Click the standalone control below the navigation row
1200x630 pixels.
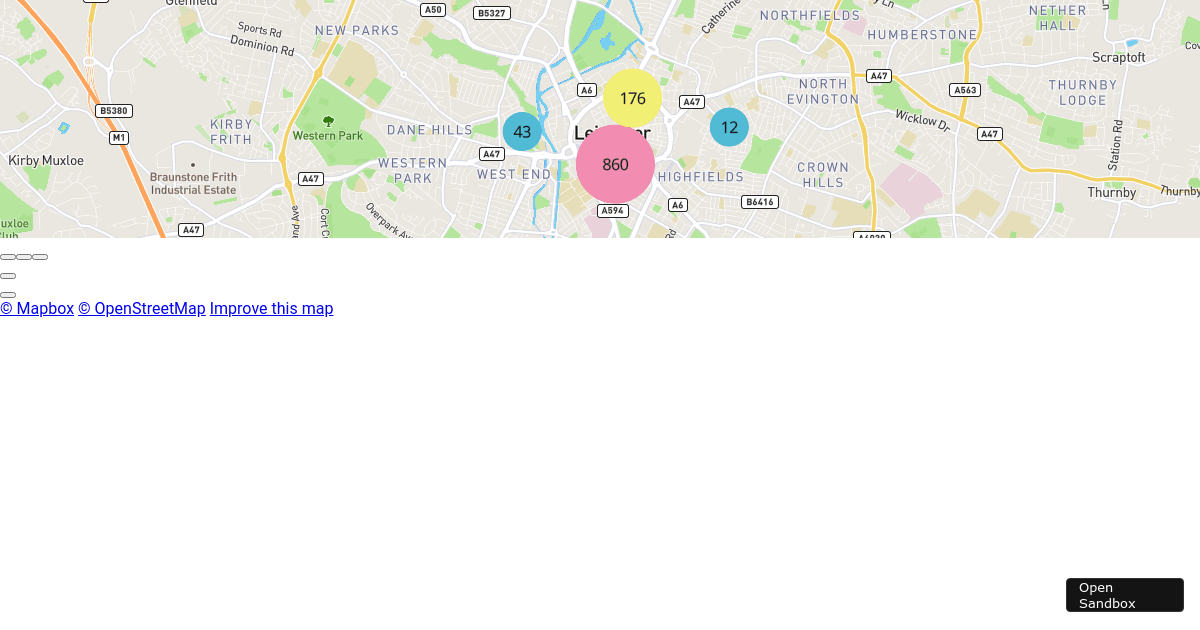(8, 275)
